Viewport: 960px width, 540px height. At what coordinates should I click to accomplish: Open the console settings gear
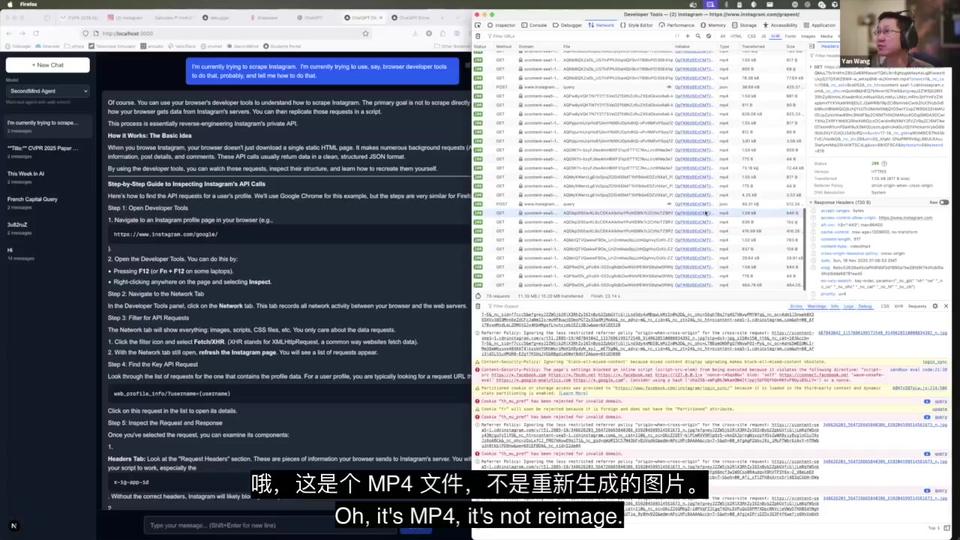click(x=935, y=306)
